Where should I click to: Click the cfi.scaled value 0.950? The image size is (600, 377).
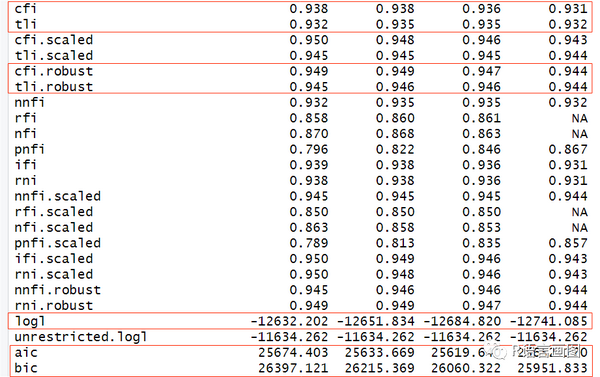point(309,40)
